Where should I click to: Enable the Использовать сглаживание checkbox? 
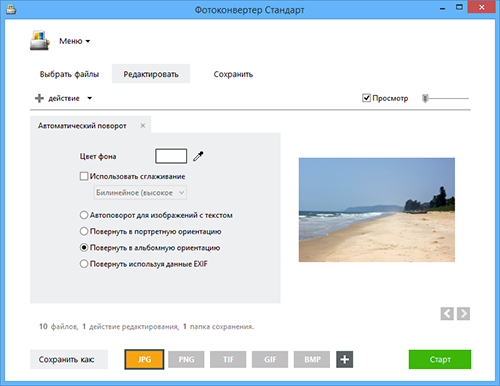click(84, 176)
